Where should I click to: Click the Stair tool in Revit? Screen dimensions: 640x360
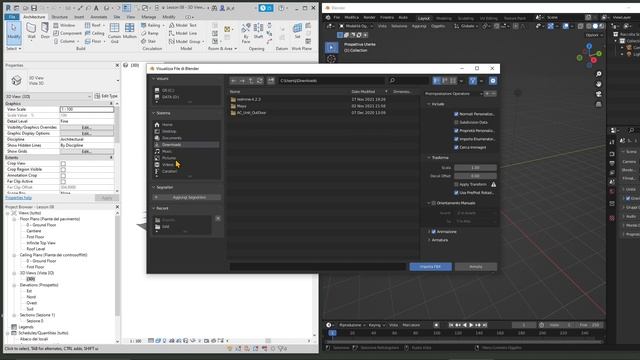pos(149,41)
